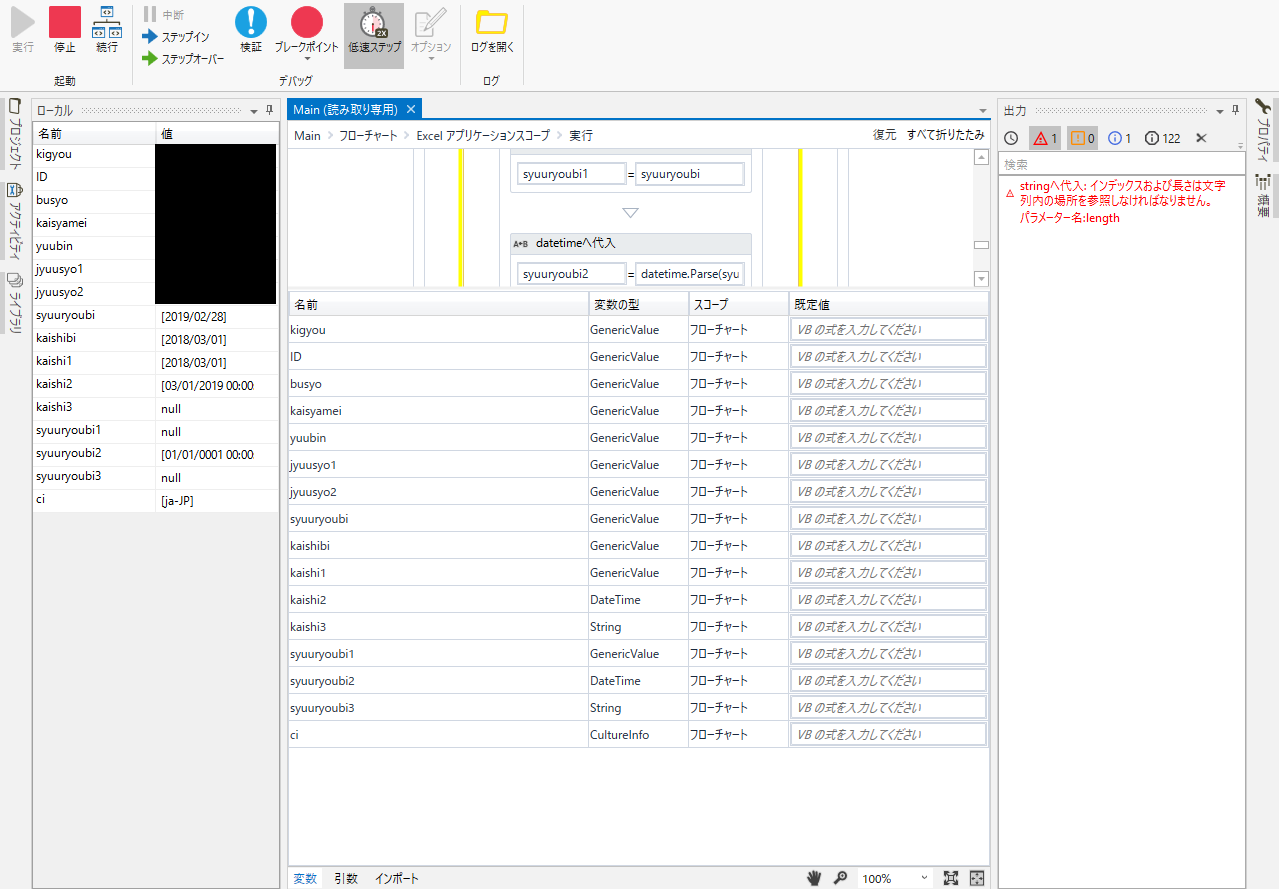The width and height of the screenshot is (1279, 889).
Task: Open type dropdown for kaishi2 DateTime
Action: (638, 600)
